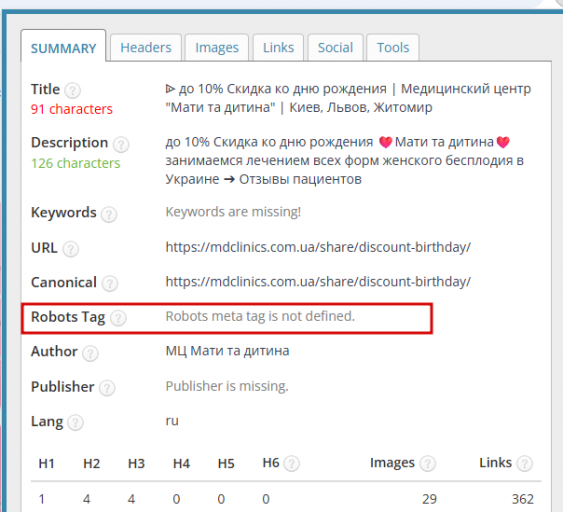Click the 'ru' language value
Image resolution: width=563 pixels, height=512 pixels.
coord(172,420)
